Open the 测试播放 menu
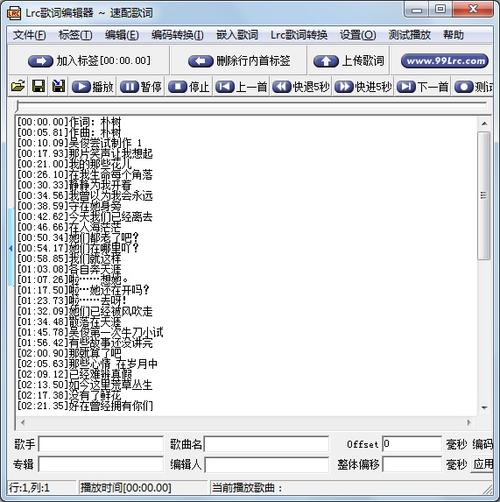 [x=409, y=35]
